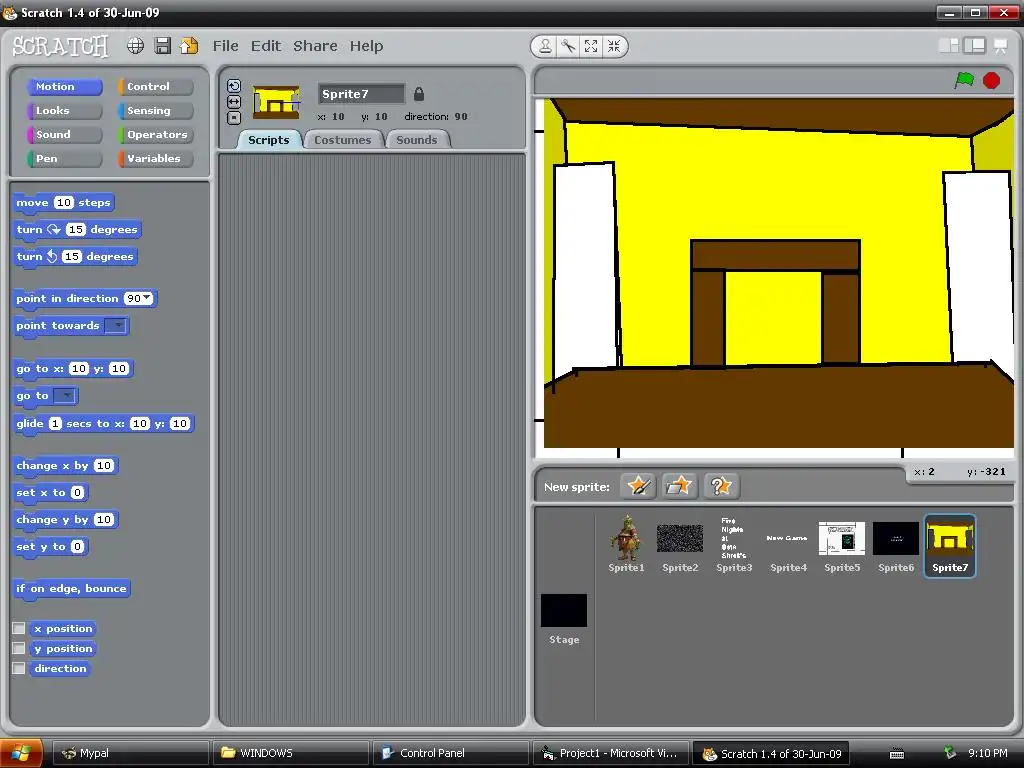The width and height of the screenshot is (1024, 768).
Task: Select the Duplicate stamp tool
Action: click(x=545, y=46)
